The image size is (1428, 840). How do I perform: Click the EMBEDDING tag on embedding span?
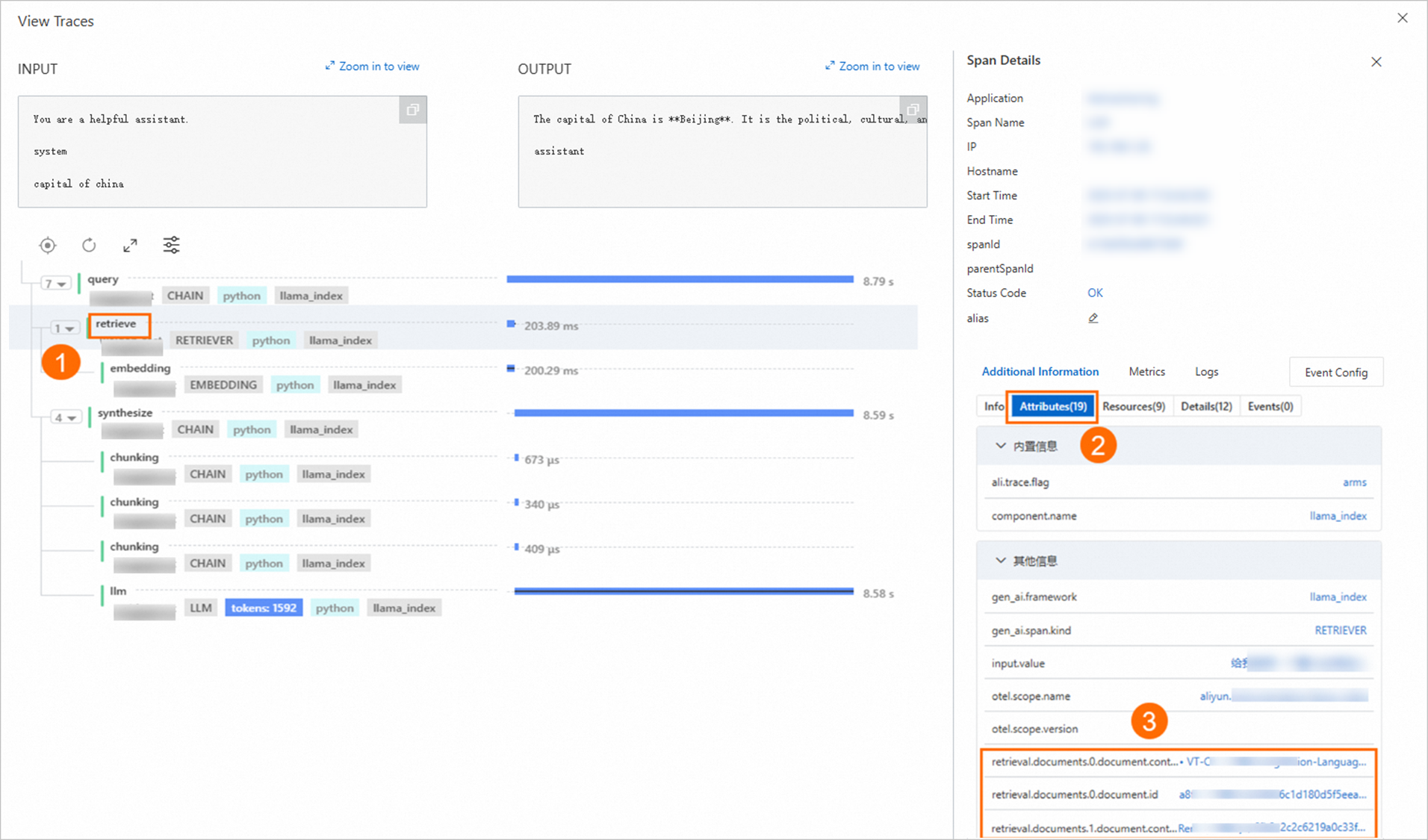(x=223, y=385)
